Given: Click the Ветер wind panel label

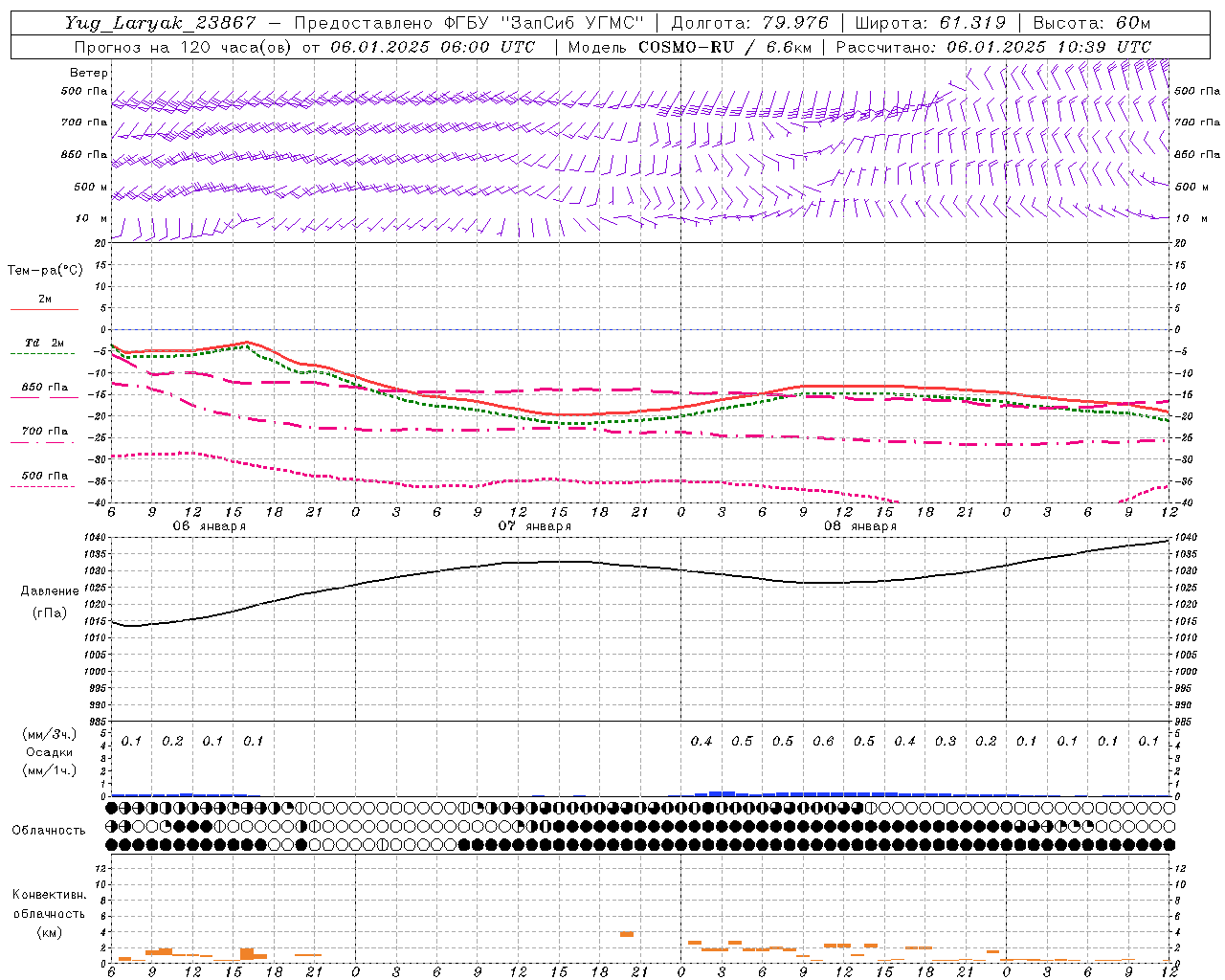Looking at the screenshot, I should click(89, 73).
